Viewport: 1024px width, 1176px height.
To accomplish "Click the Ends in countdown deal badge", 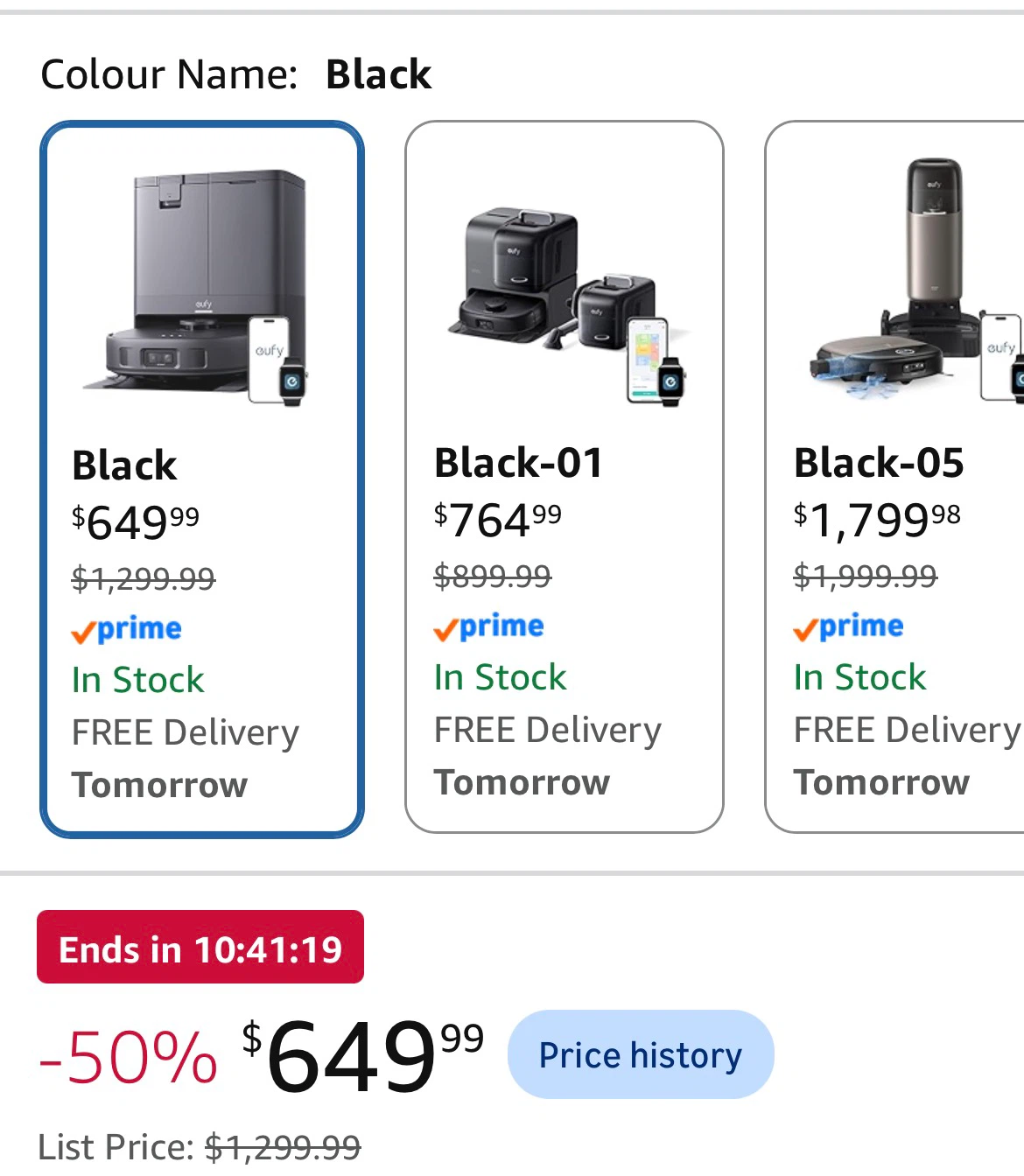I will [x=200, y=947].
